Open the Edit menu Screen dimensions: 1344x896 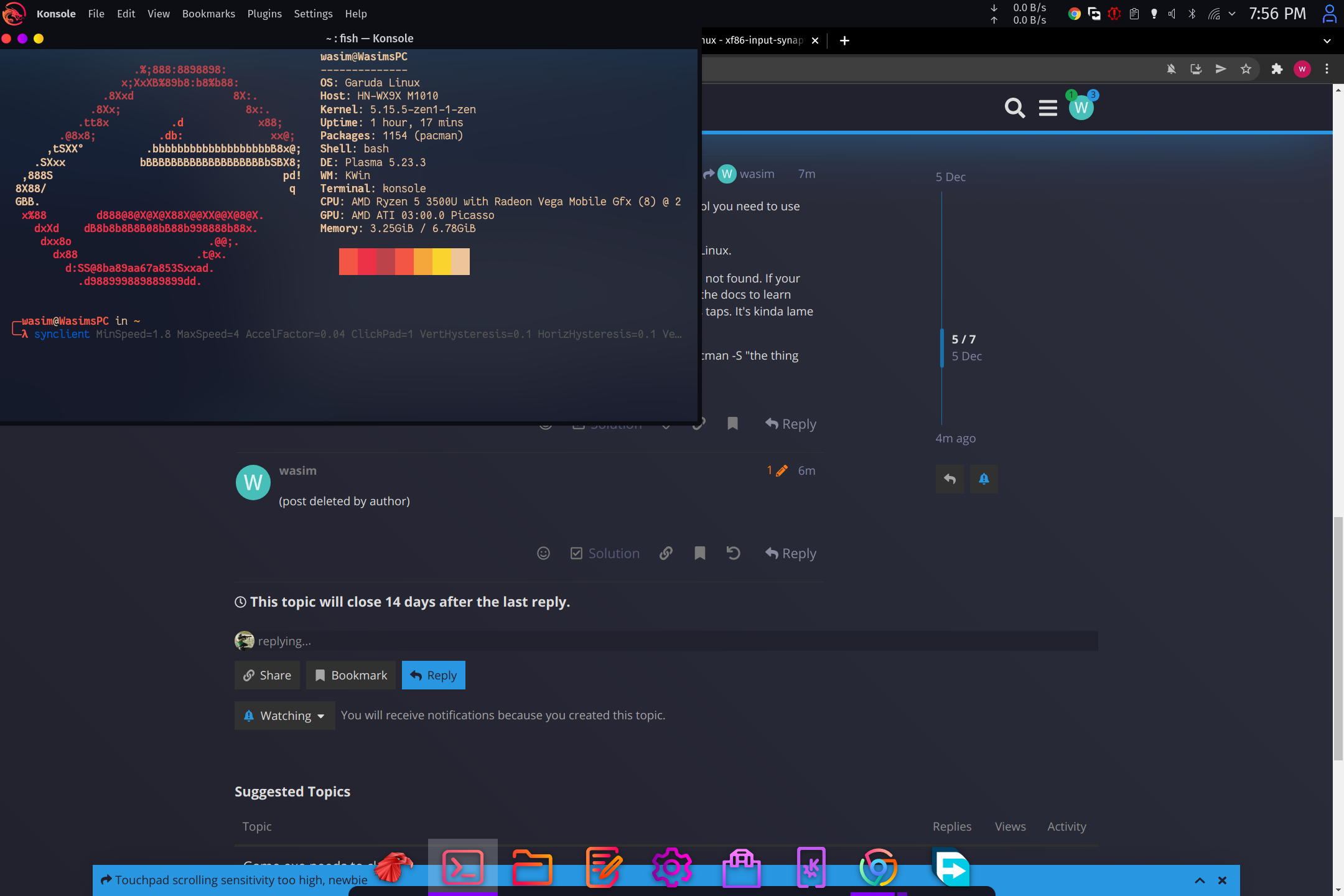[x=126, y=14]
